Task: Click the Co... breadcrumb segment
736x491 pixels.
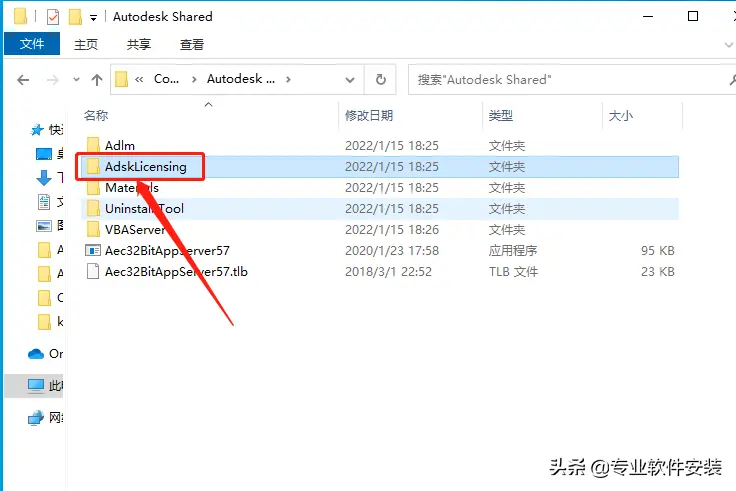Action: tap(166, 79)
